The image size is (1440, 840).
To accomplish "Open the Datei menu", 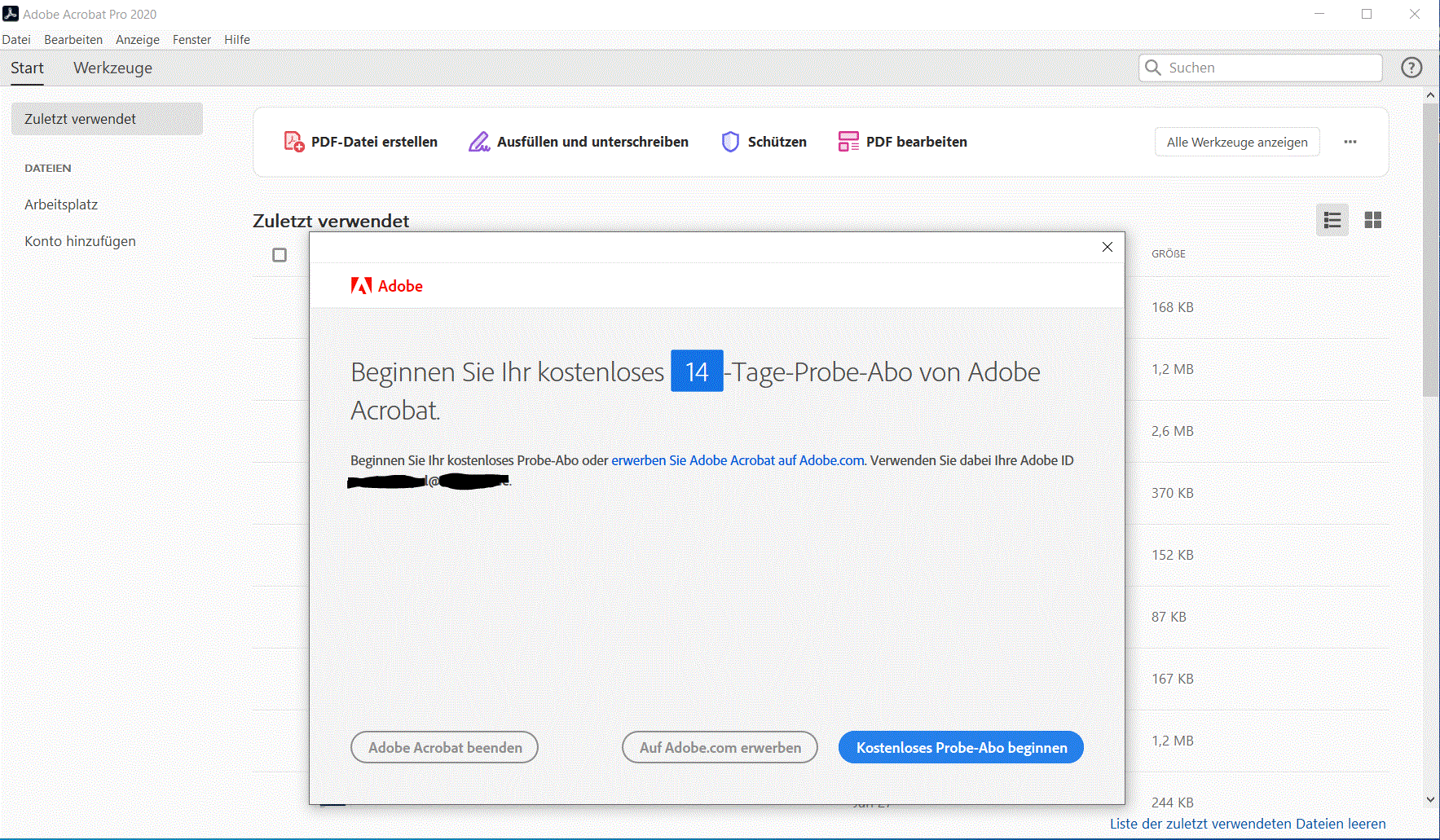I will (16, 40).
